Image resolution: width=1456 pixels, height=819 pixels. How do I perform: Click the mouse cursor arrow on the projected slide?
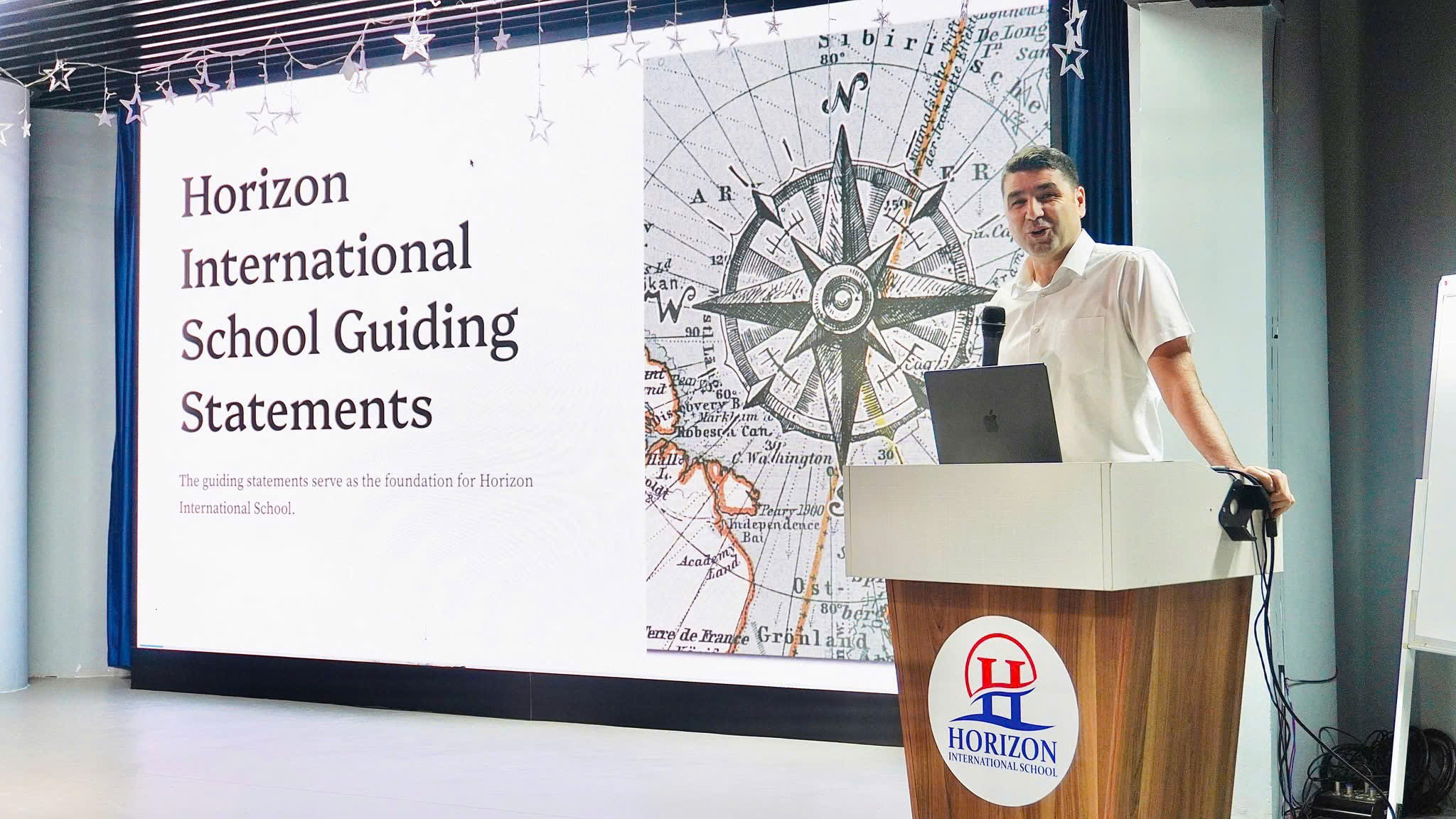pos(471,163)
